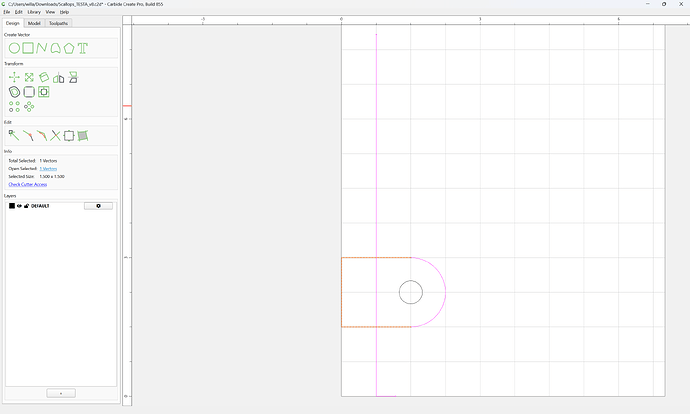Viewport: 690px width, 414px height.
Task: Toggle lock on DEFAULT layer
Action: 26,206
